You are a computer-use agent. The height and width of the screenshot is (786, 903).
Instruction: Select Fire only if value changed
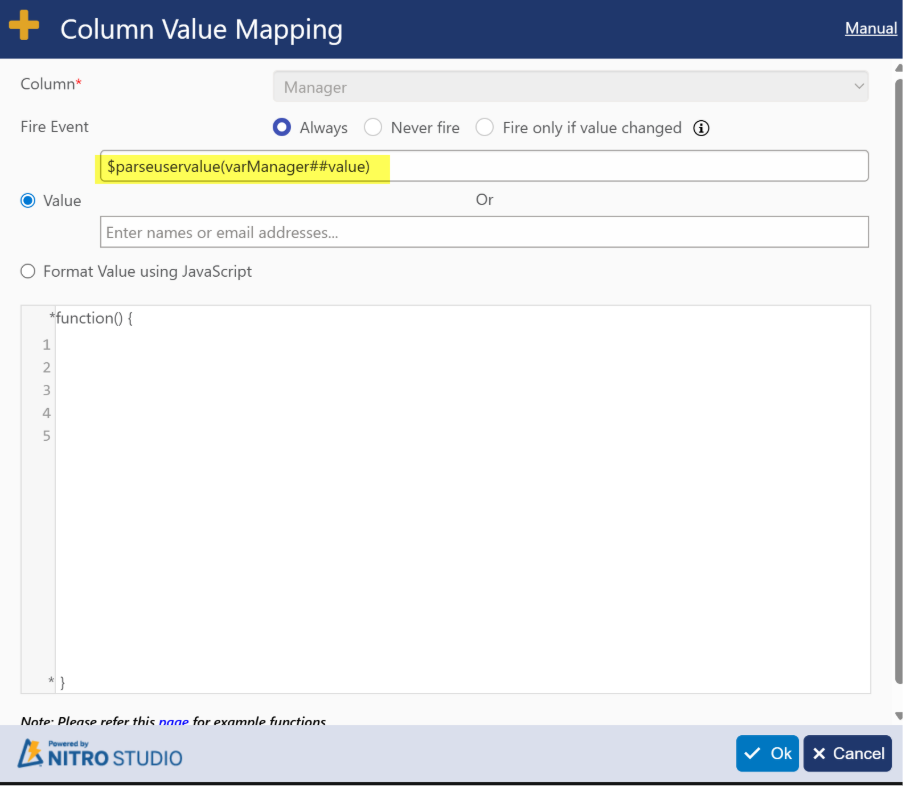[485, 128]
